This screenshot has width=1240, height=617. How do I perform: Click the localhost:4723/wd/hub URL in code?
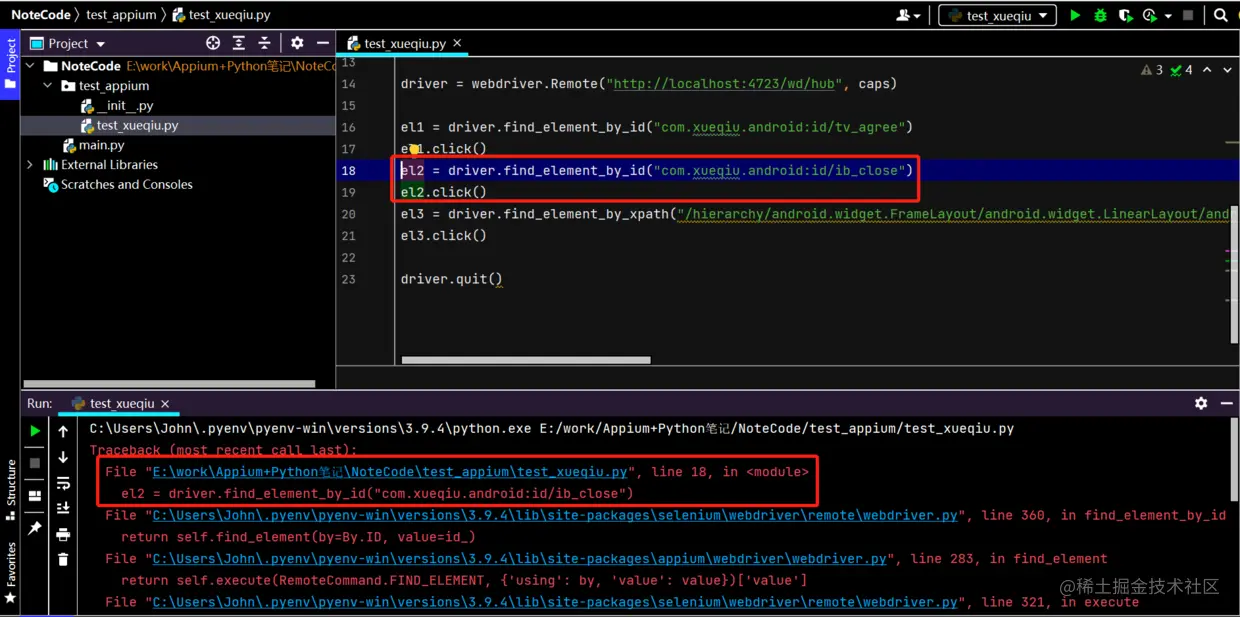(726, 84)
